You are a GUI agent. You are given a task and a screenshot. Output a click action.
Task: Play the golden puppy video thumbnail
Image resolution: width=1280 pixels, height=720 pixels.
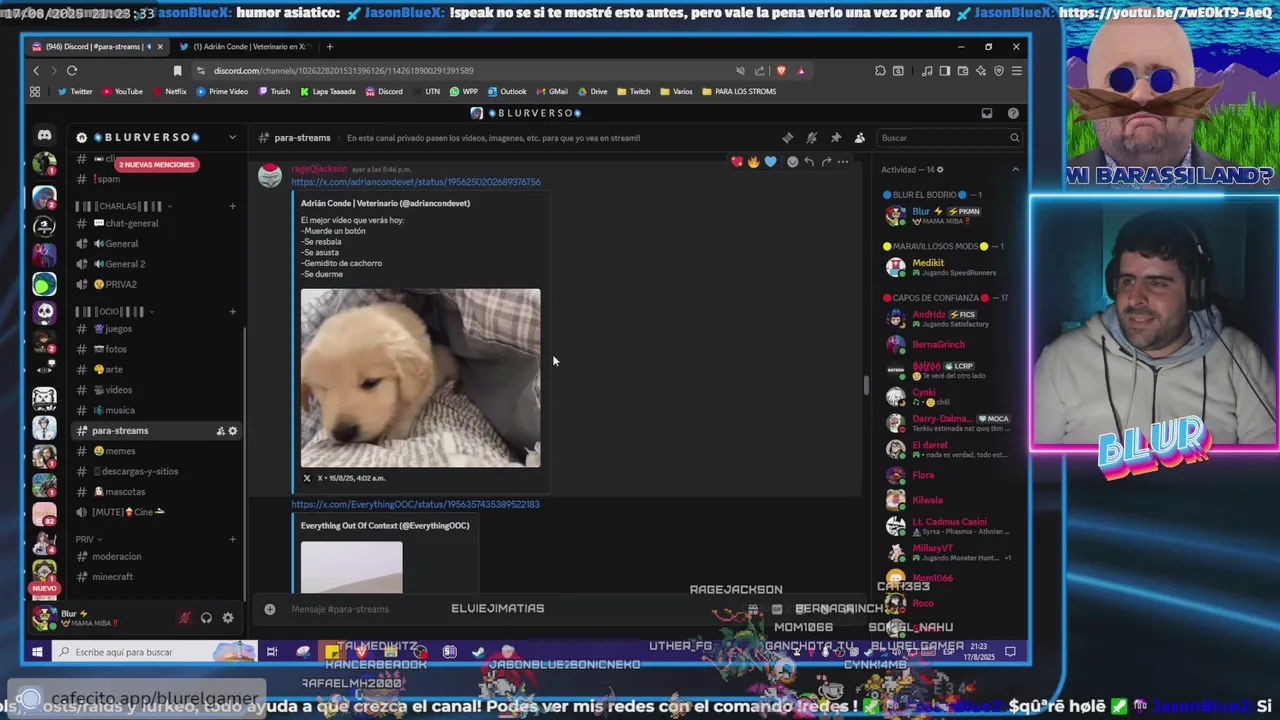pos(420,378)
